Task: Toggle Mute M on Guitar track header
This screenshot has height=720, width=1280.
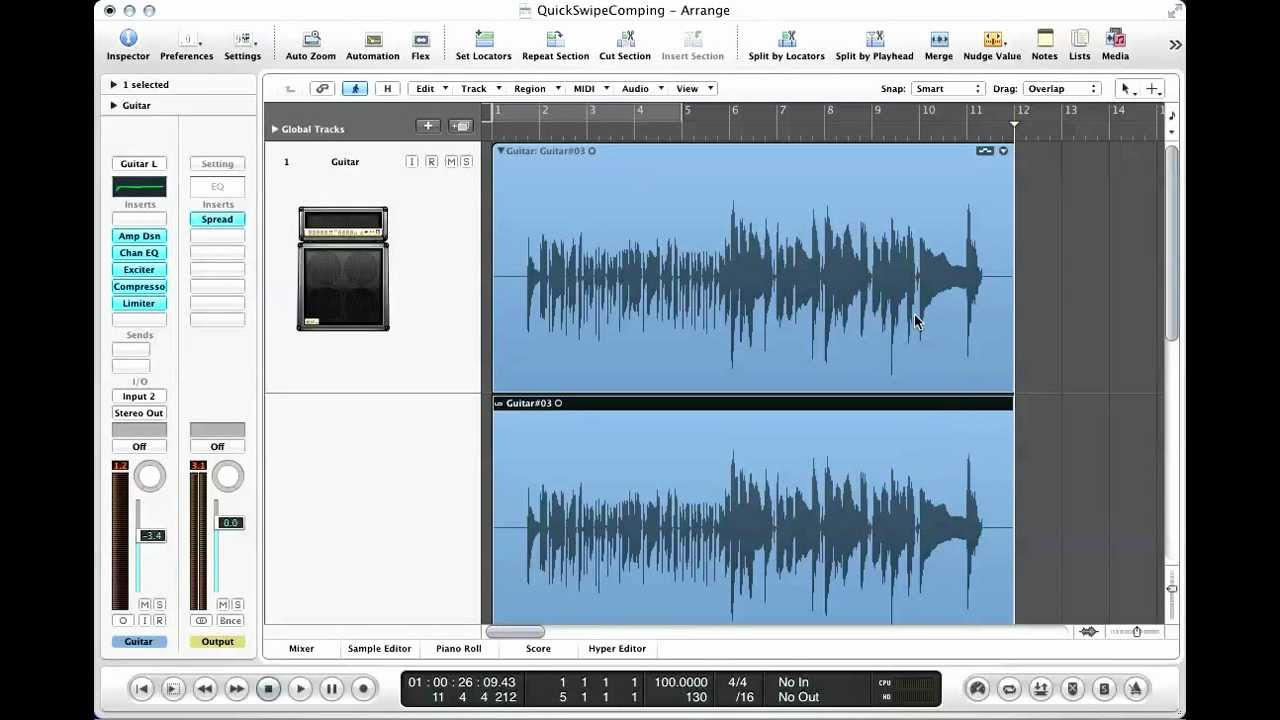Action: point(451,162)
